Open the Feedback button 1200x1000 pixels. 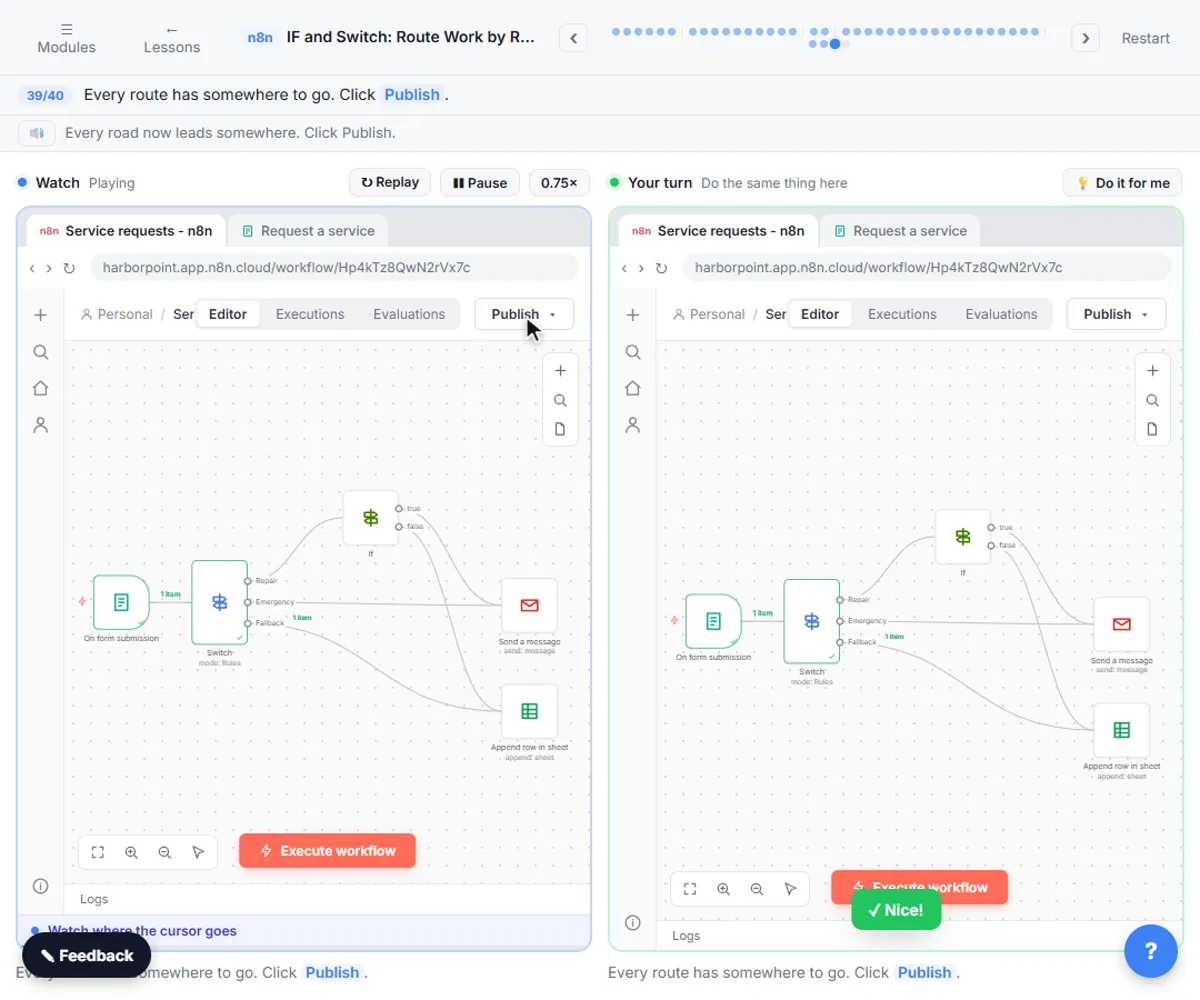[87, 955]
